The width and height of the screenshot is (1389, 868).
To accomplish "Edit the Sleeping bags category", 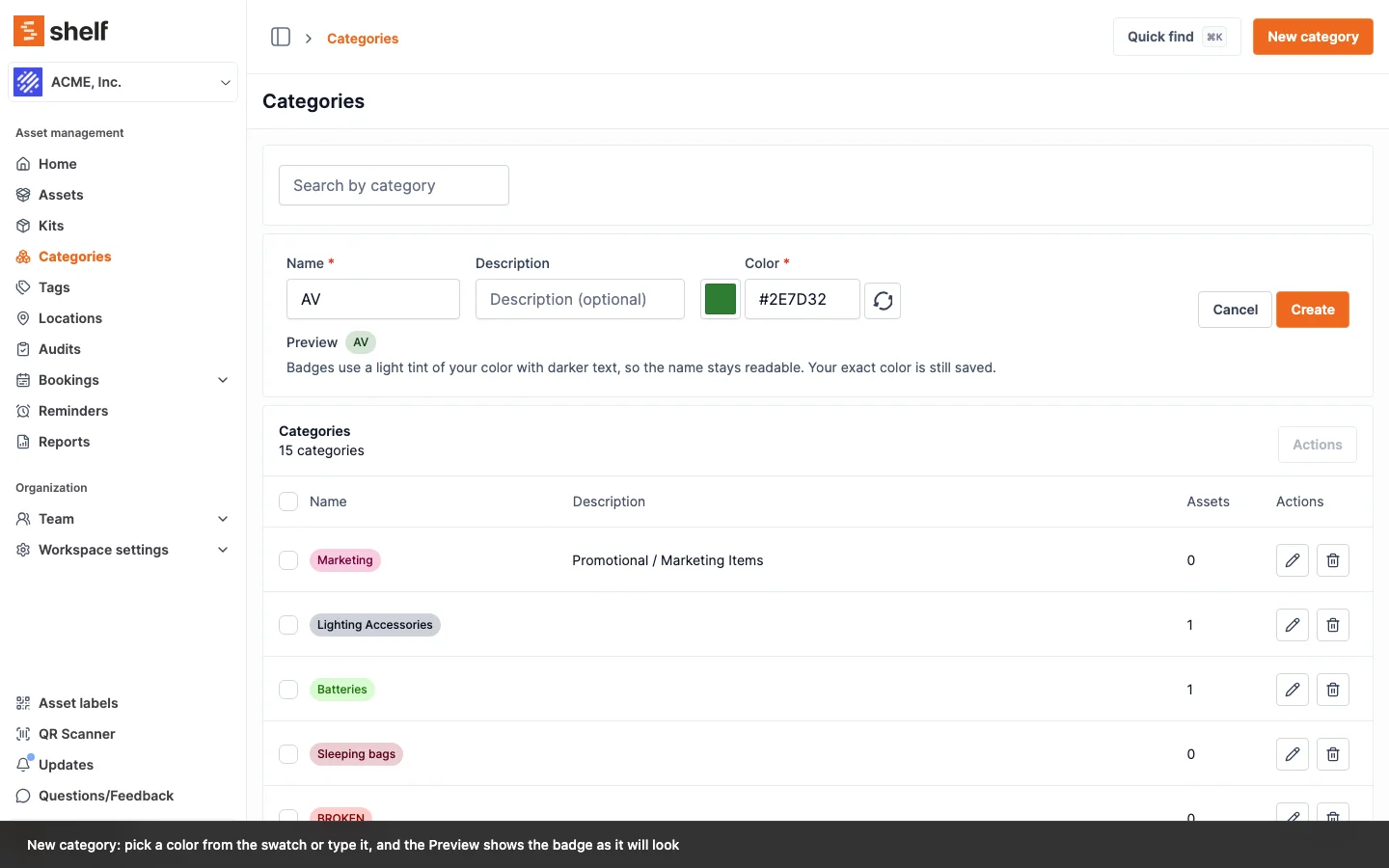I will coord(1293,754).
